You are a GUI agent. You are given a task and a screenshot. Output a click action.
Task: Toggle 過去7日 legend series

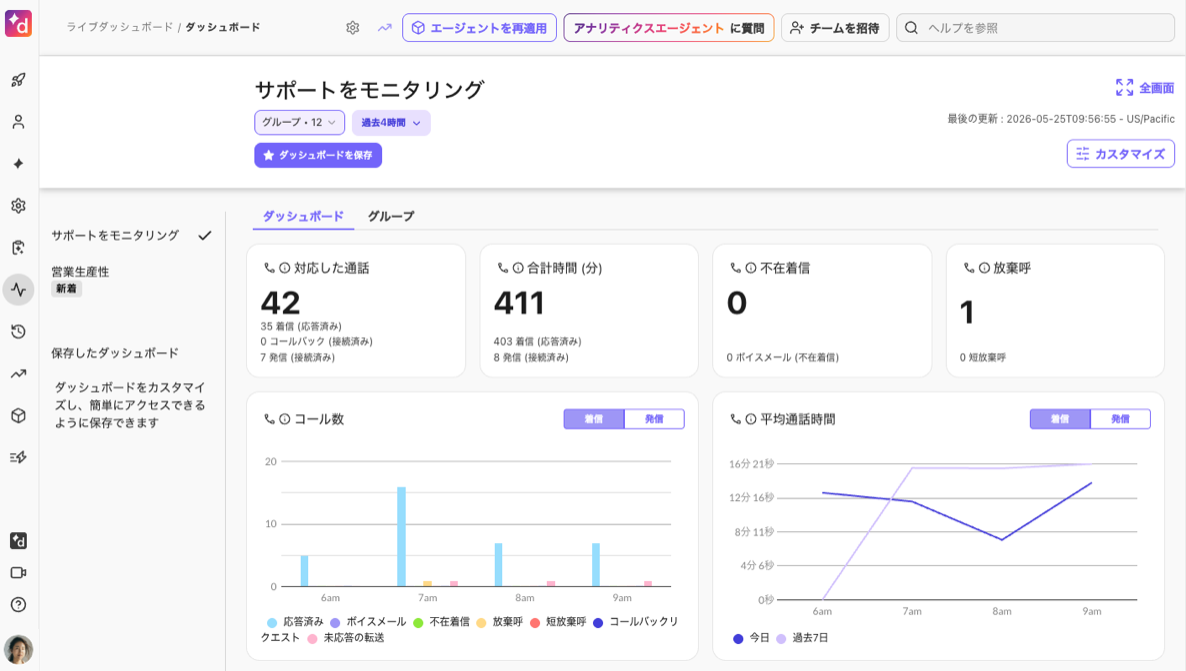point(803,638)
